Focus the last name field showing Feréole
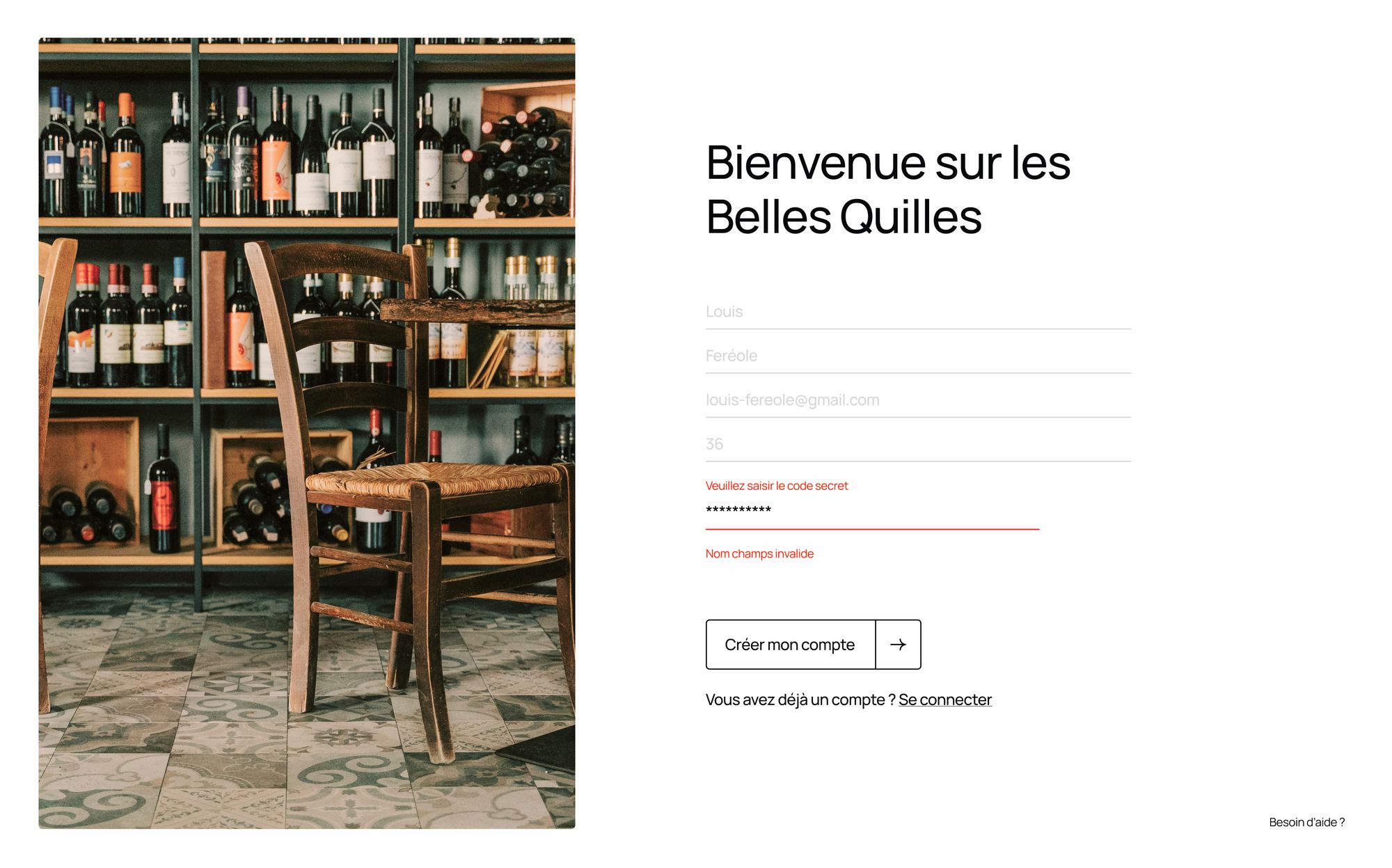This screenshot has width=1392, height=868. 918,356
